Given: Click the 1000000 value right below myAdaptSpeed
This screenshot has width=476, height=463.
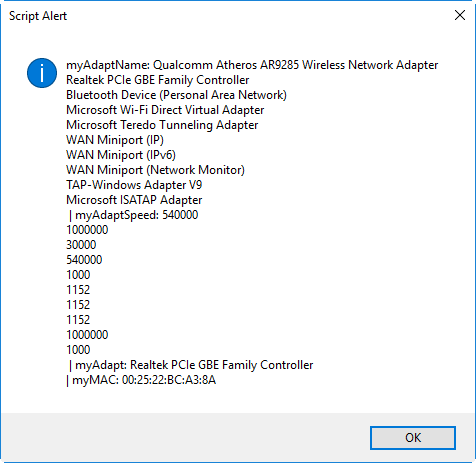Looking at the screenshot, I should 87,230.
